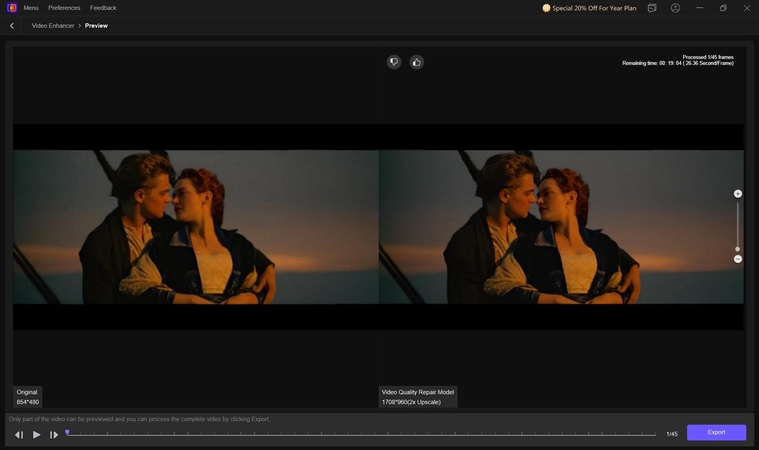Open the message center icon
This screenshot has width=759, height=450.
click(x=652, y=8)
